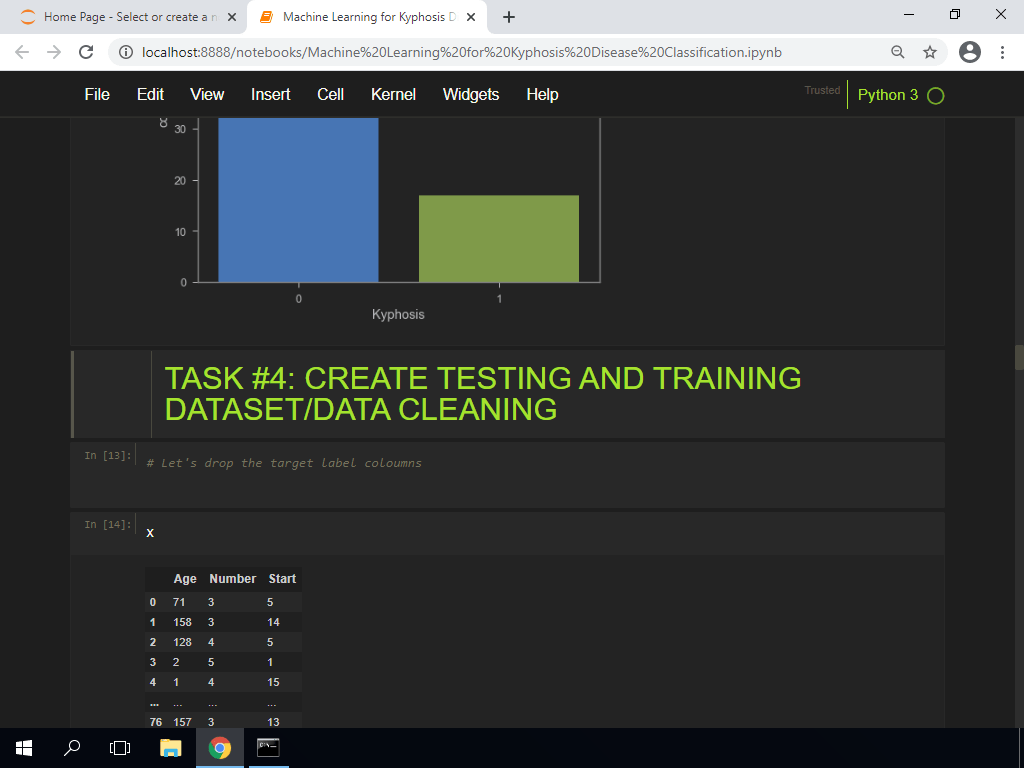This screenshot has width=1024, height=768.
Task: Click the kernel idle status circle
Action: click(936, 96)
